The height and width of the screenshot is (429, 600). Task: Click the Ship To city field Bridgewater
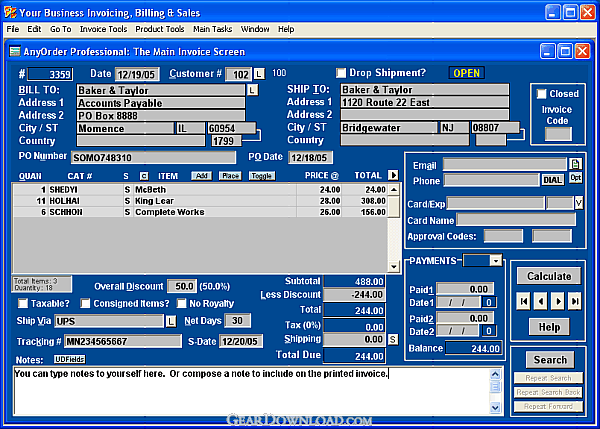click(x=388, y=127)
